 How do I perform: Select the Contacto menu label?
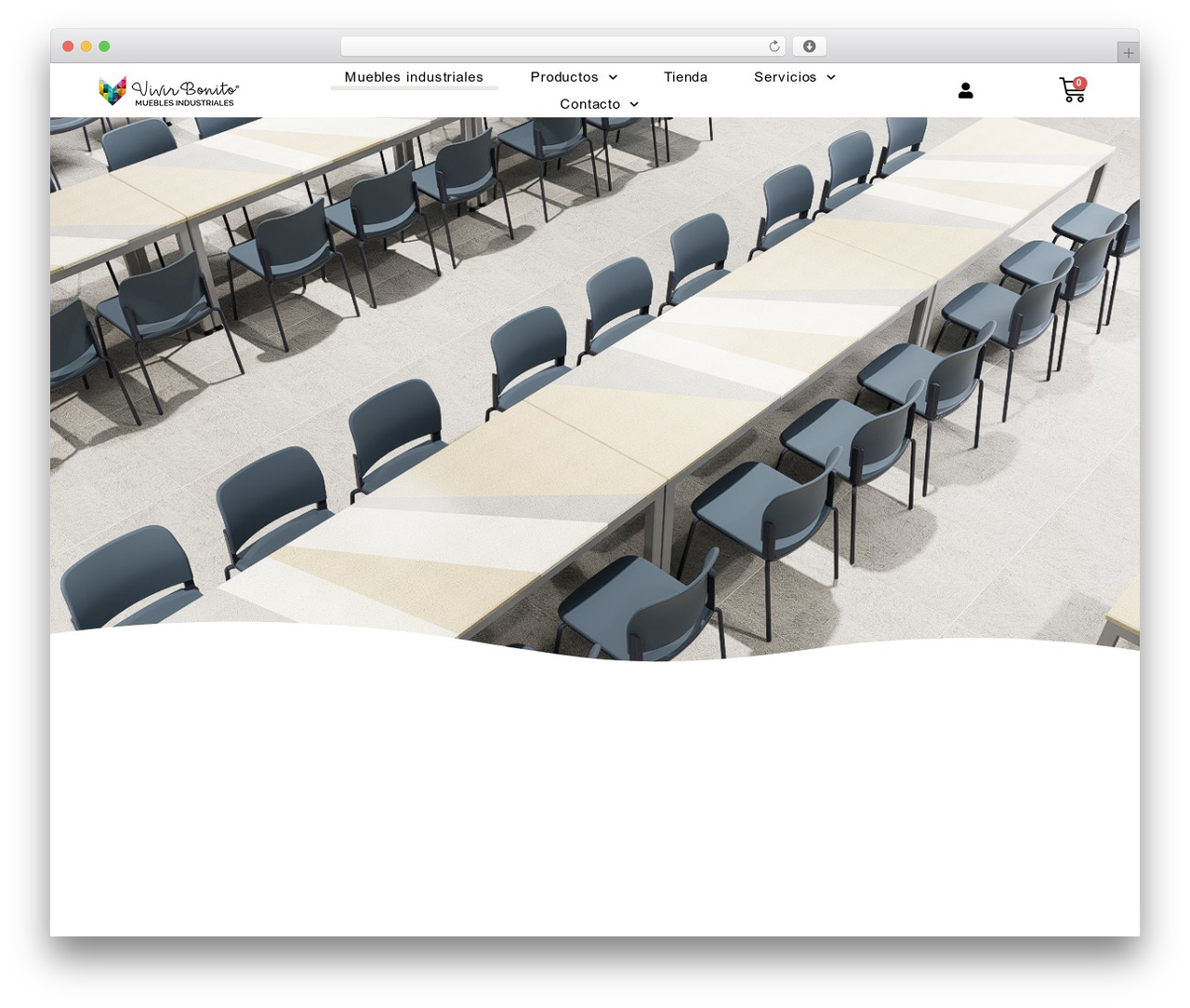[x=589, y=104]
